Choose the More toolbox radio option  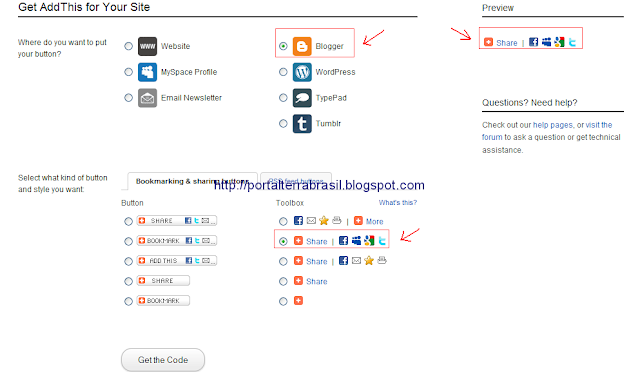283,221
